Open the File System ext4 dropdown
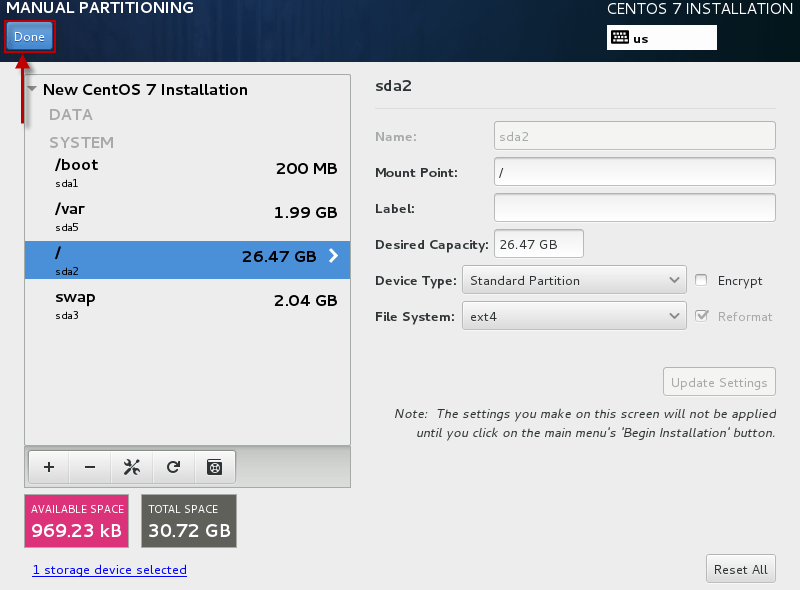This screenshot has width=800, height=590. pos(574,316)
